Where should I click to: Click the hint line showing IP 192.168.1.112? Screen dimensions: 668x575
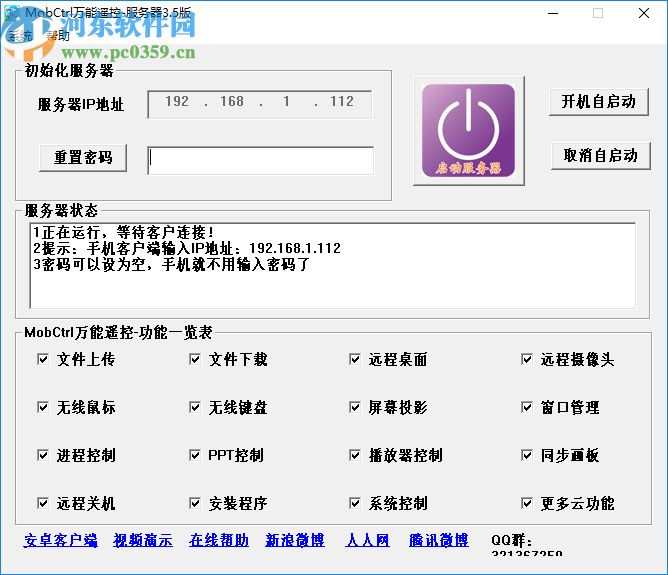187,248
